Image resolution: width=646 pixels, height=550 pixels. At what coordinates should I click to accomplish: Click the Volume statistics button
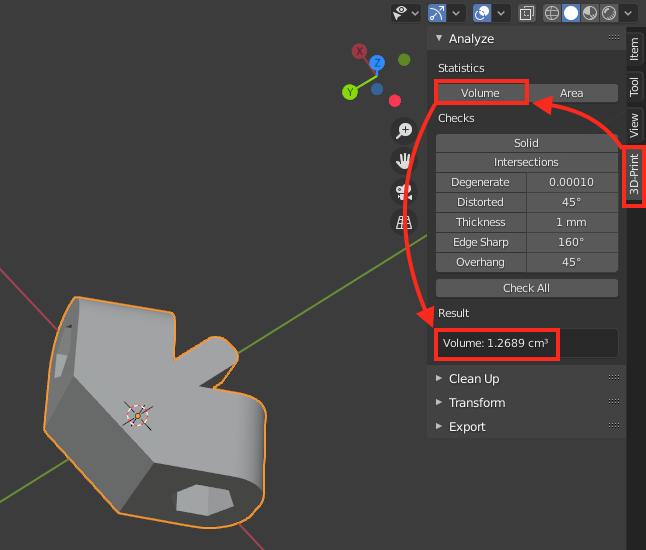click(x=480, y=93)
